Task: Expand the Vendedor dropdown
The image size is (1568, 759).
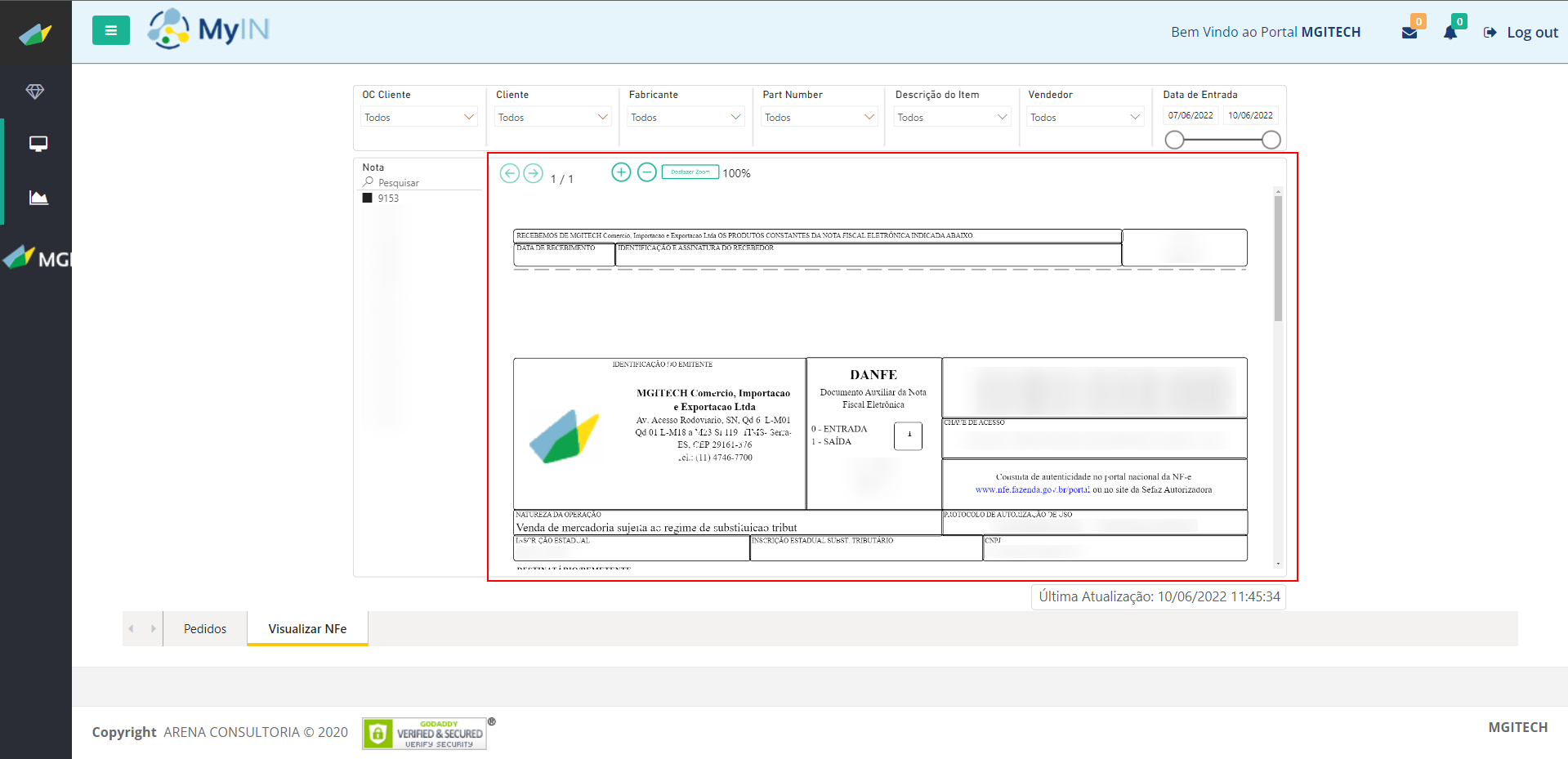Action: 1084,118
